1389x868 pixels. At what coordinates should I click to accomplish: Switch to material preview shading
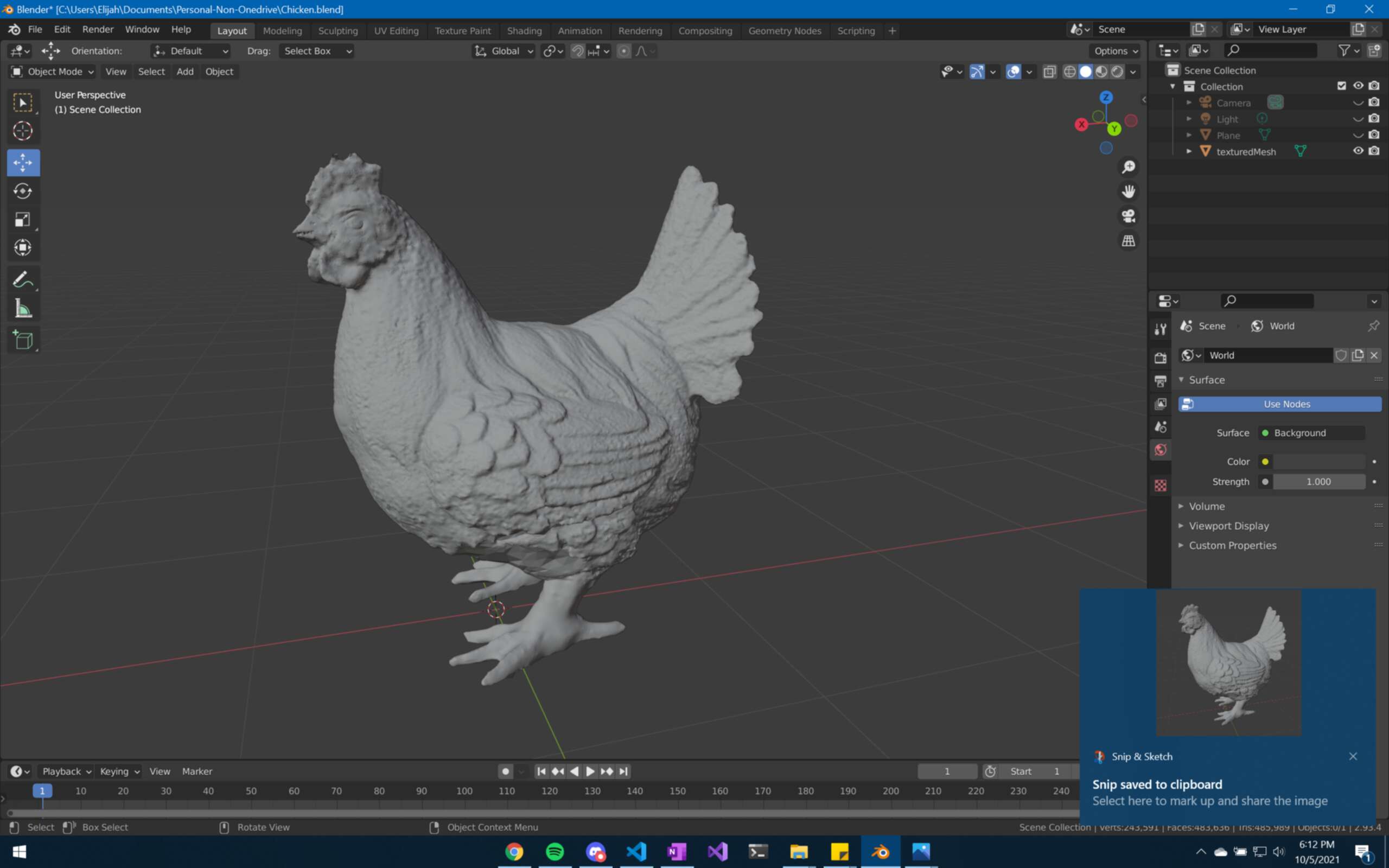click(x=1101, y=72)
